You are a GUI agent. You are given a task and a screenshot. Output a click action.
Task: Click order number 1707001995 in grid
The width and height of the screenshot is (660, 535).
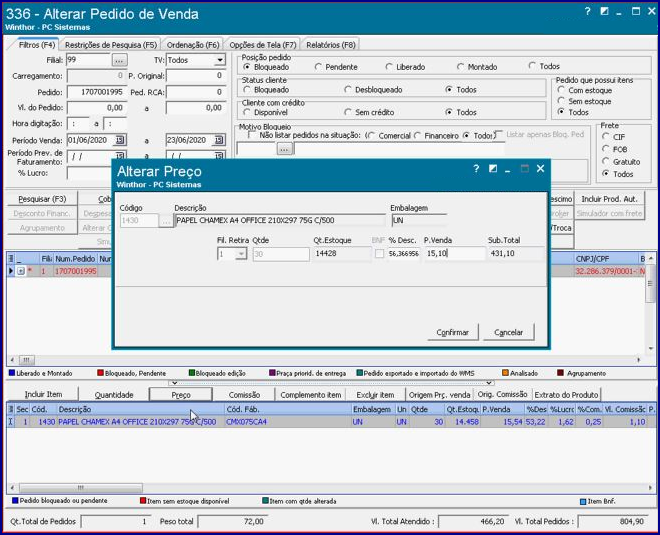click(x=76, y=271)
